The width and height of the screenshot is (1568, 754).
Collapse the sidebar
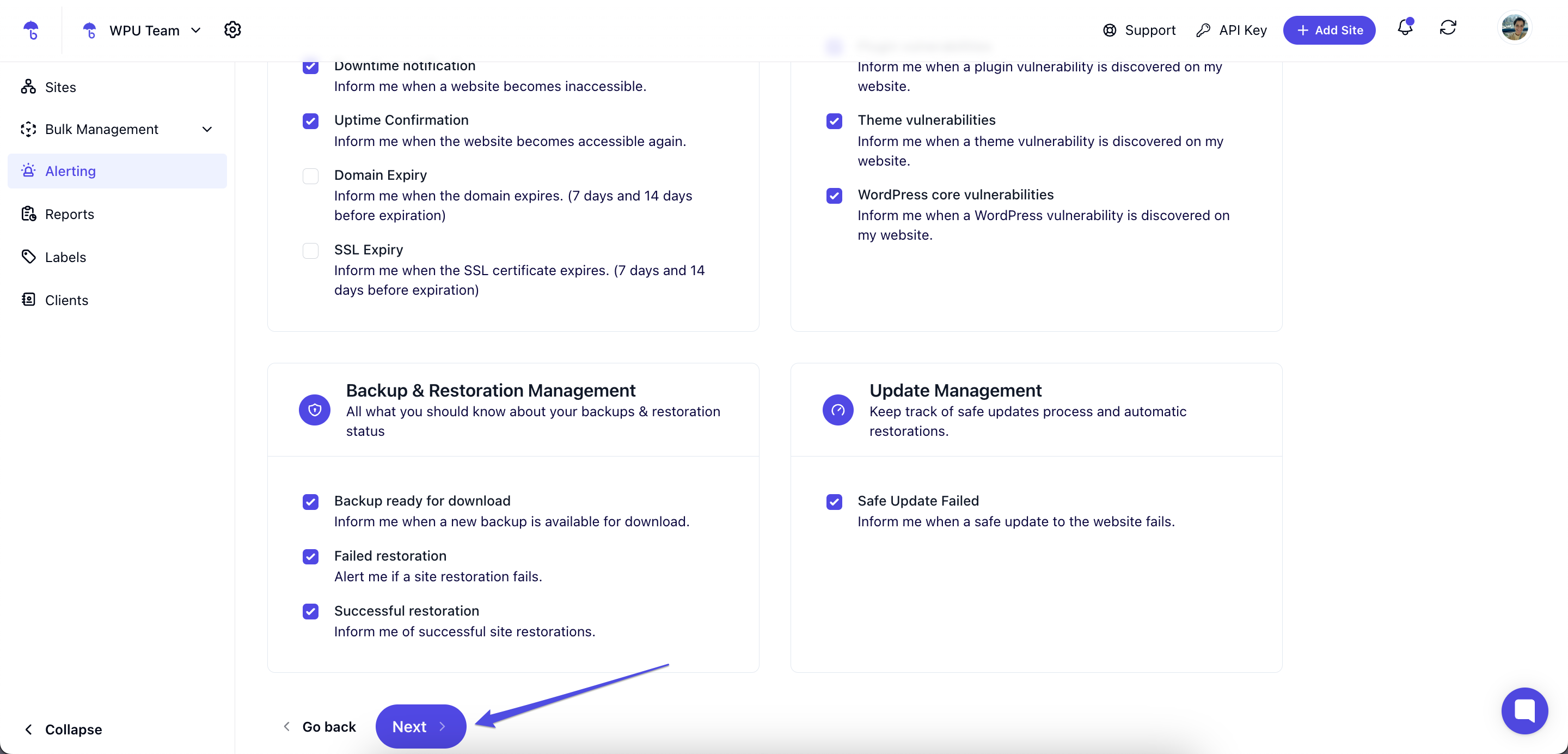[63, 729]
